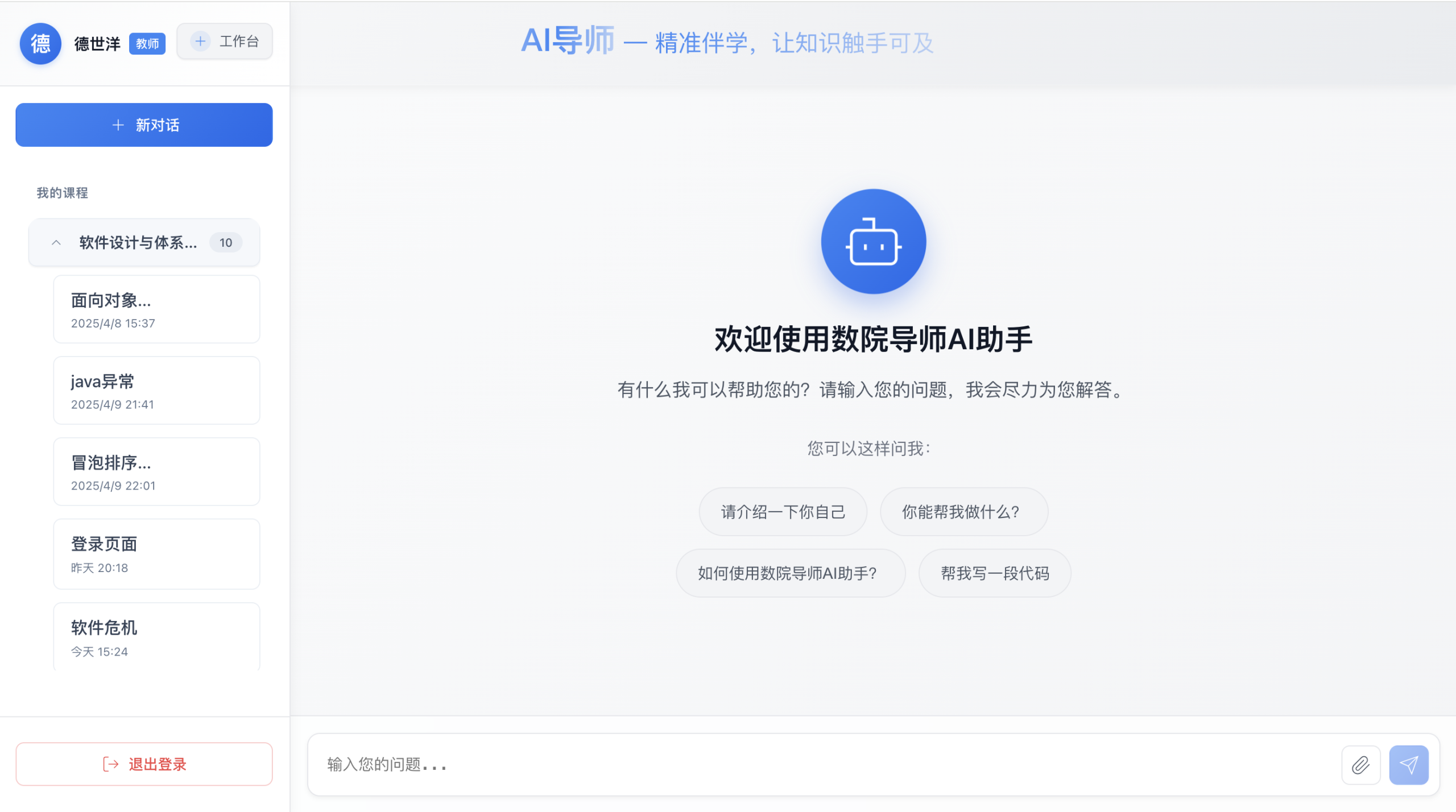Image resolution: width=1456 pixels, height=812 pixels.
Task: Click 如何使用数院导师AI助手? prompt chip
Action: pyautogui.click(x=791, y=573)
